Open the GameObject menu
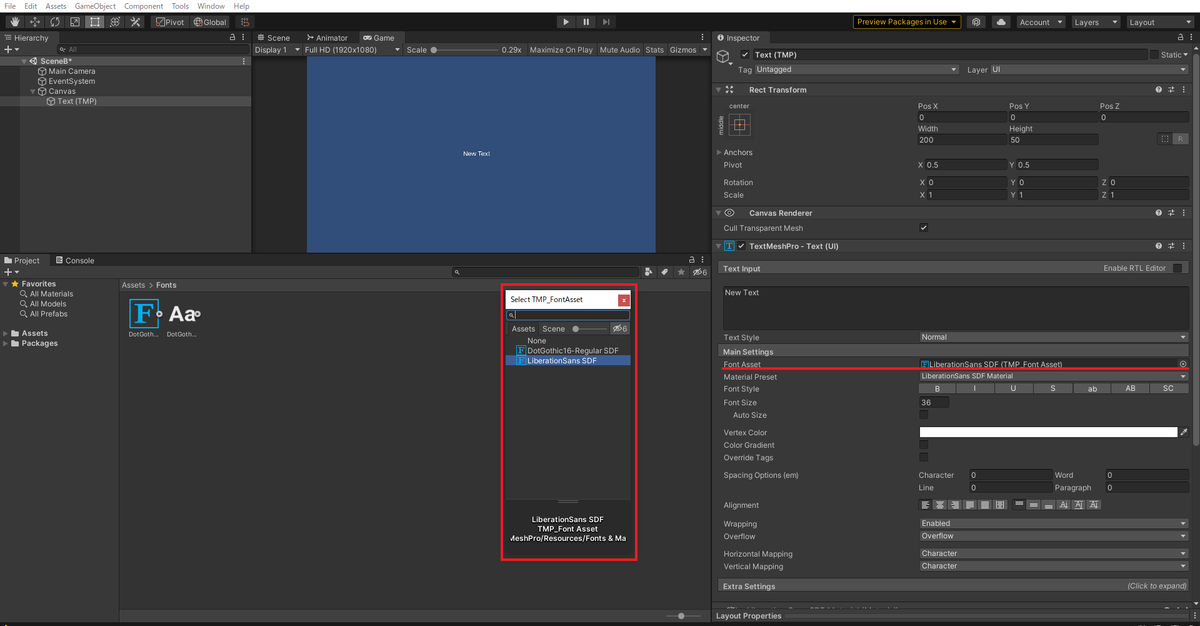Screen dimensions: 1200x626 click(96, 6)
